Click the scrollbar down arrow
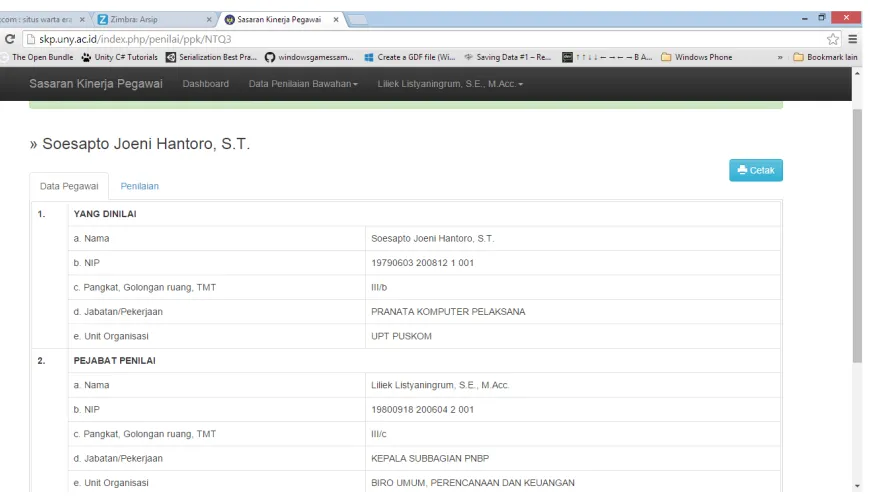The height and width of the screenshot is (498, 870). tap(857, 485)
